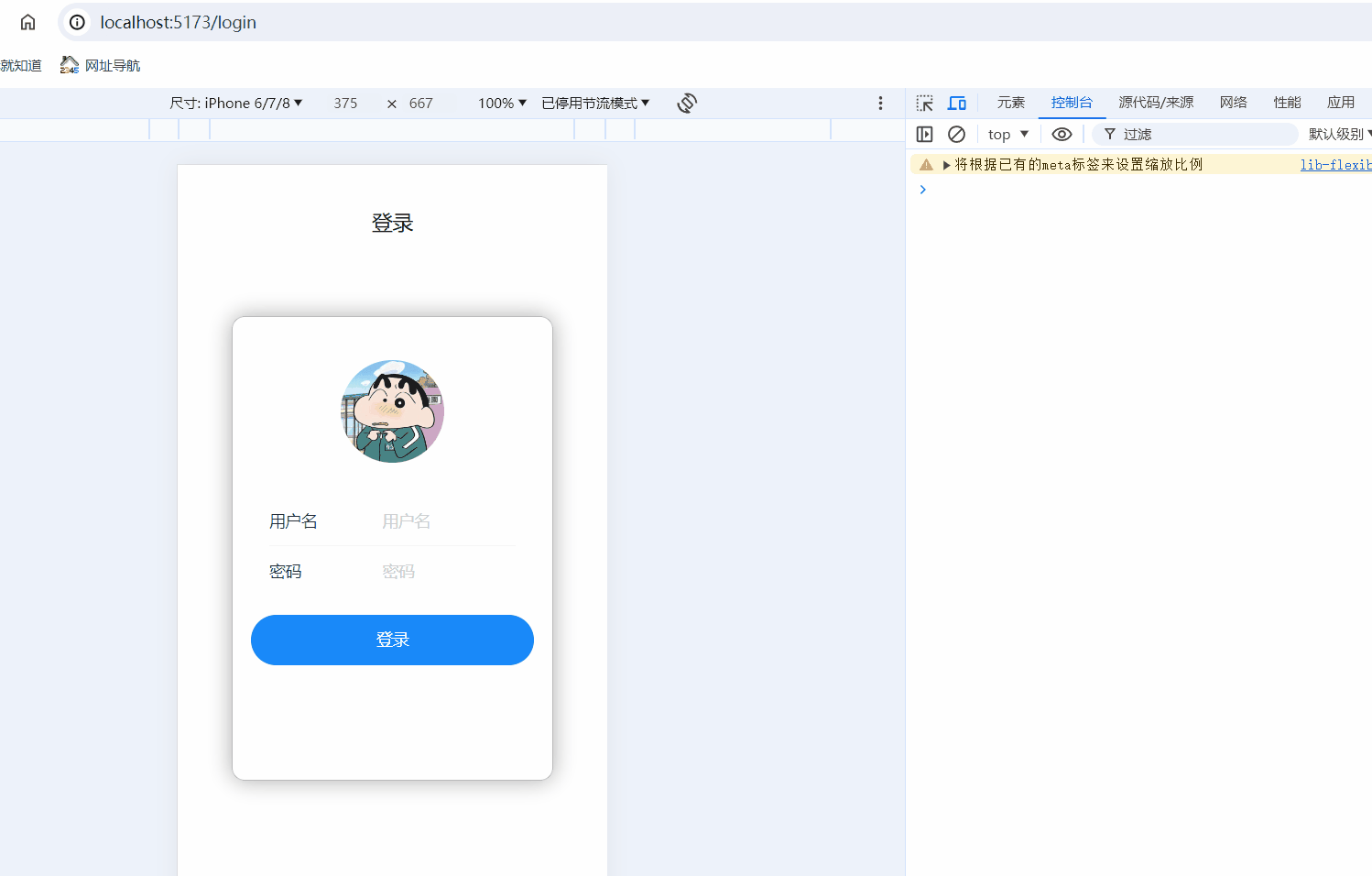
Task: View site information via the address bar info icon
Action: [75, 22]
